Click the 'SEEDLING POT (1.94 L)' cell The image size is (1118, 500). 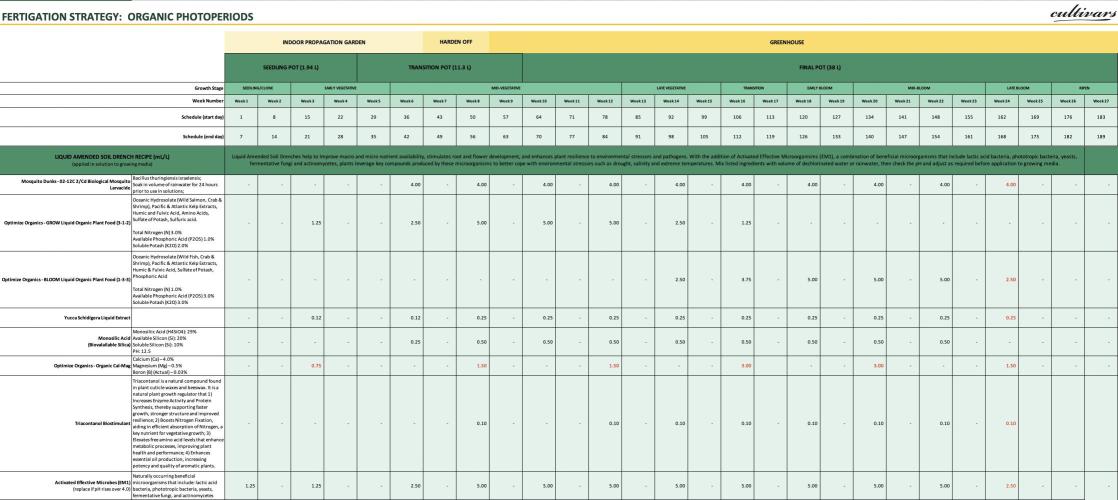291,67
